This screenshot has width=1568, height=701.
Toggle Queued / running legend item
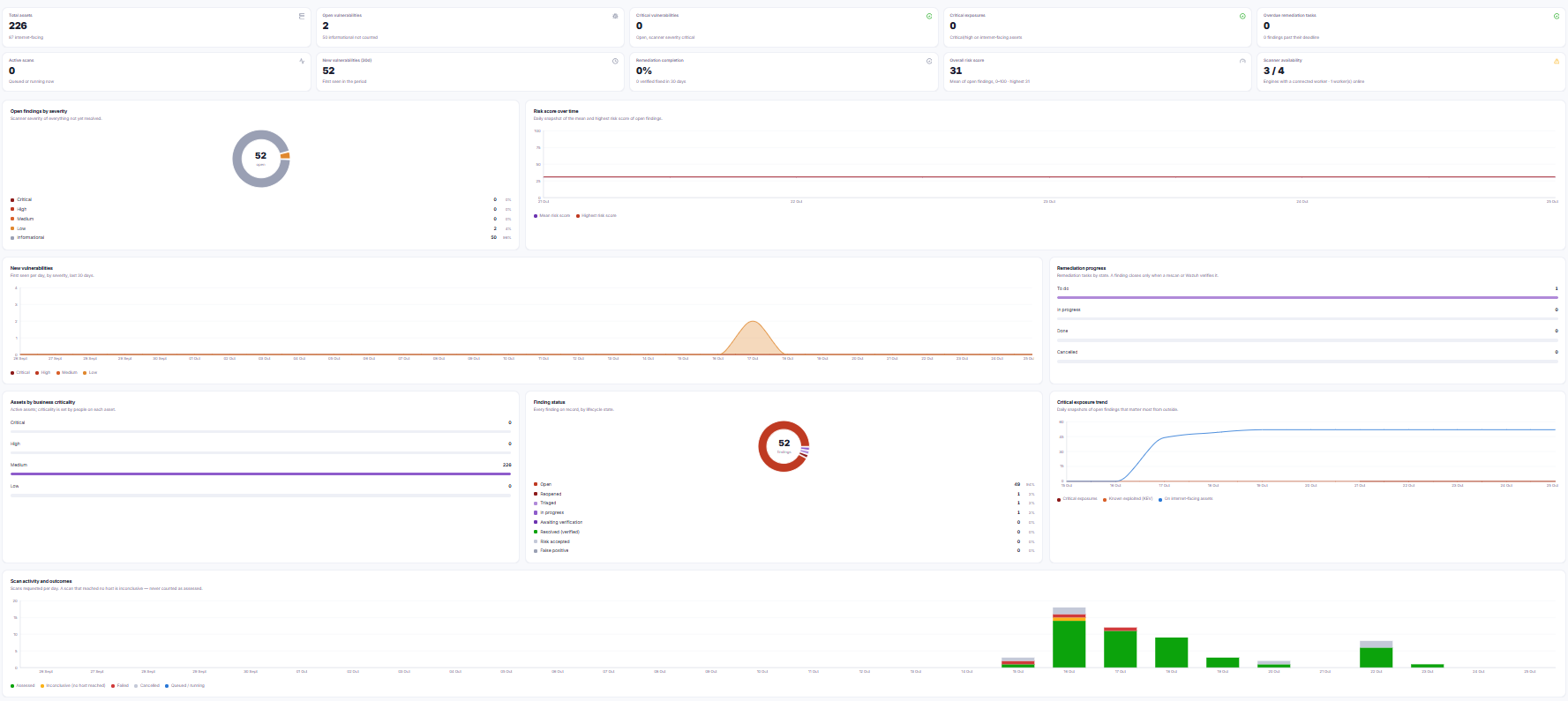pyautogui.click(x=185, y=686)
